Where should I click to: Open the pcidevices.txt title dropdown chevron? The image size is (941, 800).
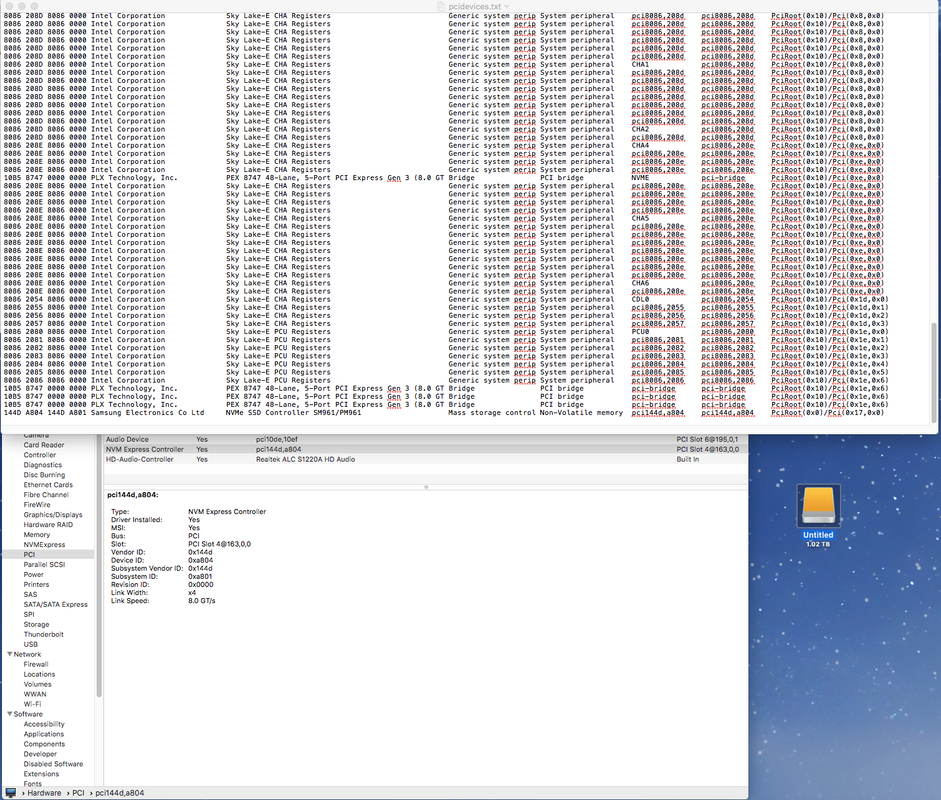point(507,6)
